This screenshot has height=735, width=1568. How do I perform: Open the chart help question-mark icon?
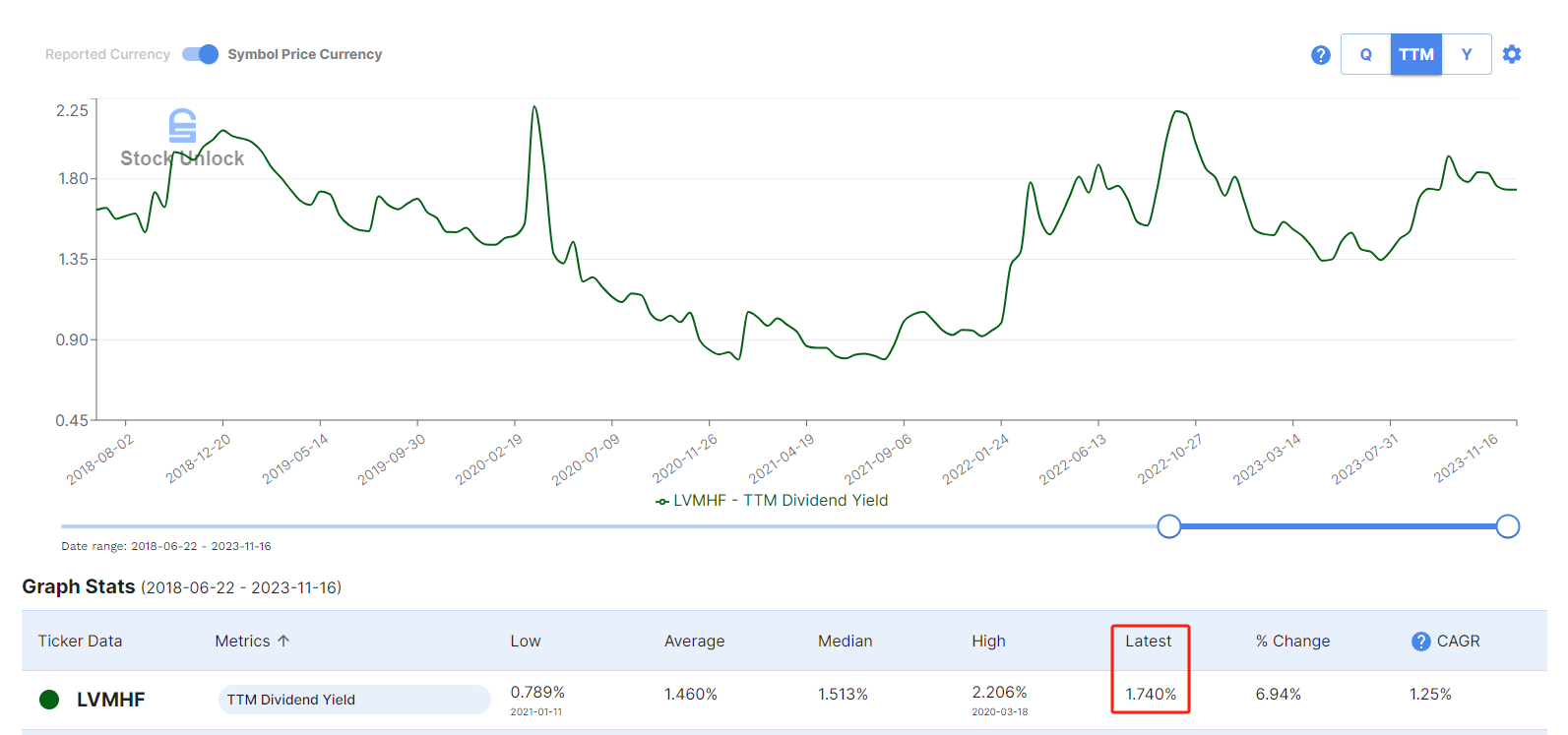[x=1321, y=55]
